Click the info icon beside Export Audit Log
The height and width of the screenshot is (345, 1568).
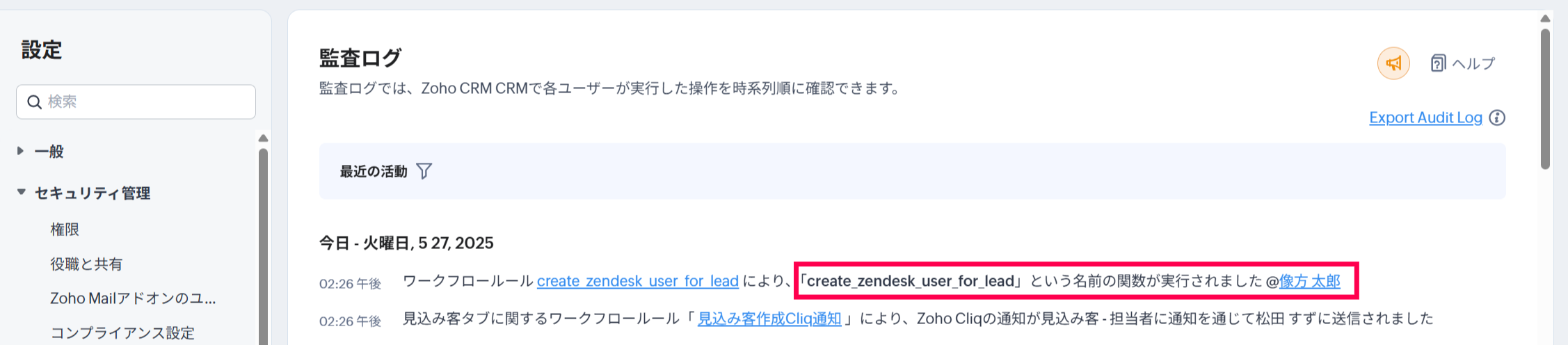[1497, 118]
